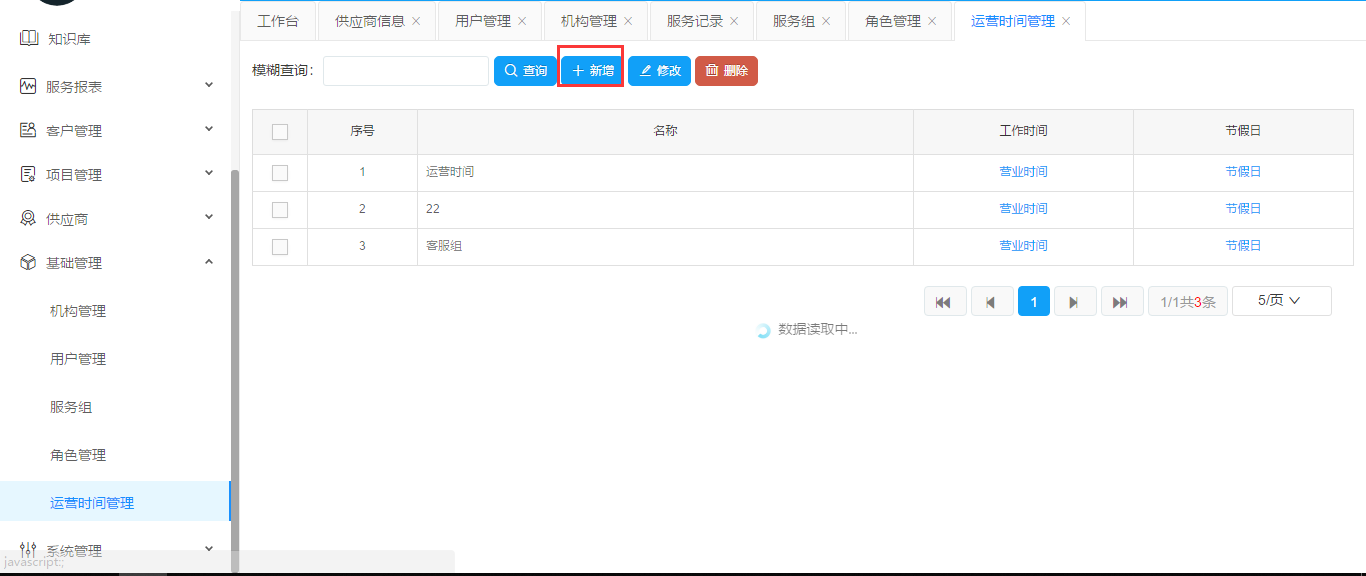Check the box for row 运营时间

(x=280, y=173)
